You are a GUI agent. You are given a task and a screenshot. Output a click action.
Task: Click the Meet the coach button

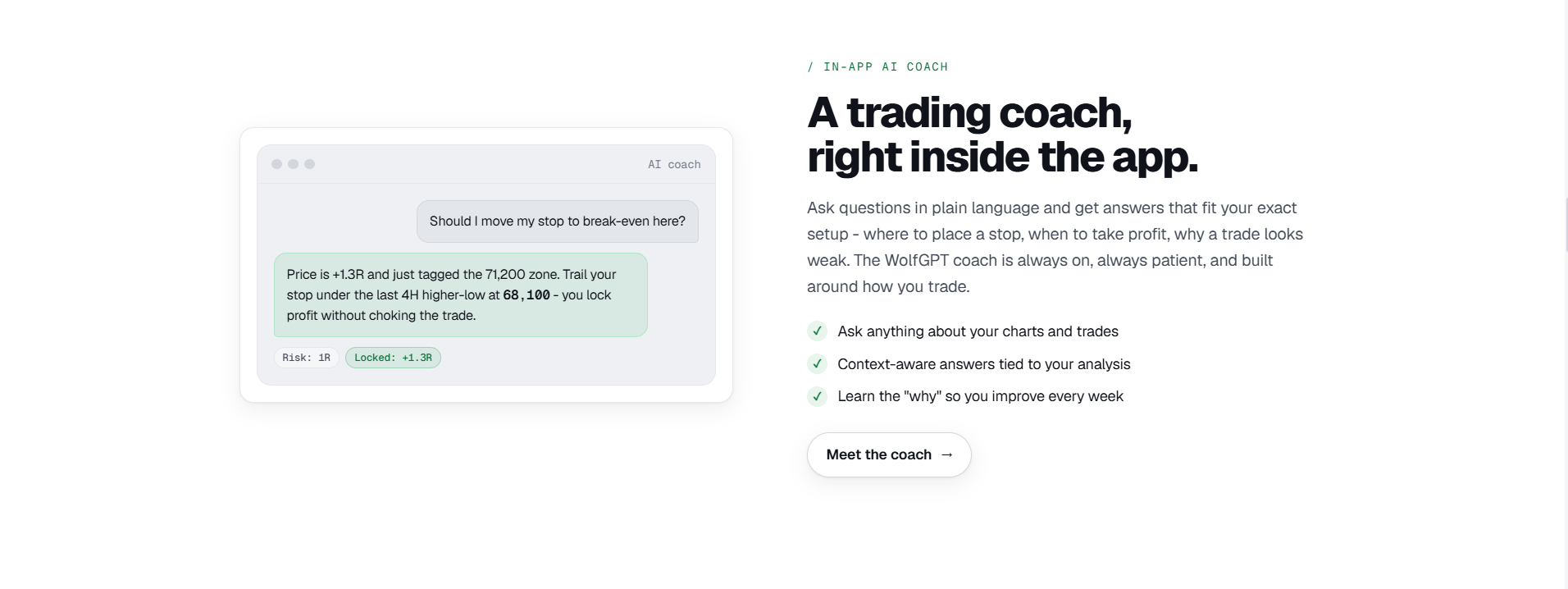point(889,454)
